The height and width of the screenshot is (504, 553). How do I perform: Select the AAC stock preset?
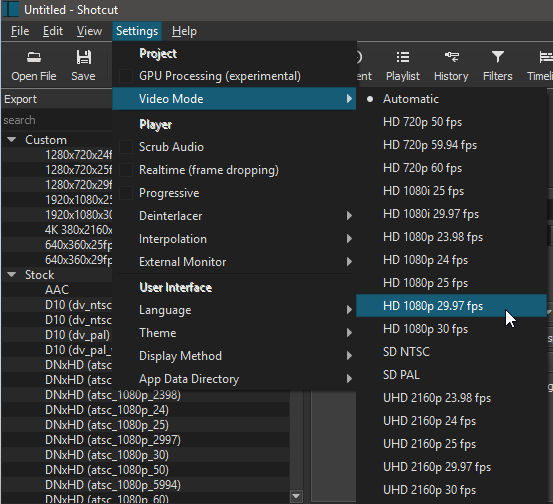(57, 290)
